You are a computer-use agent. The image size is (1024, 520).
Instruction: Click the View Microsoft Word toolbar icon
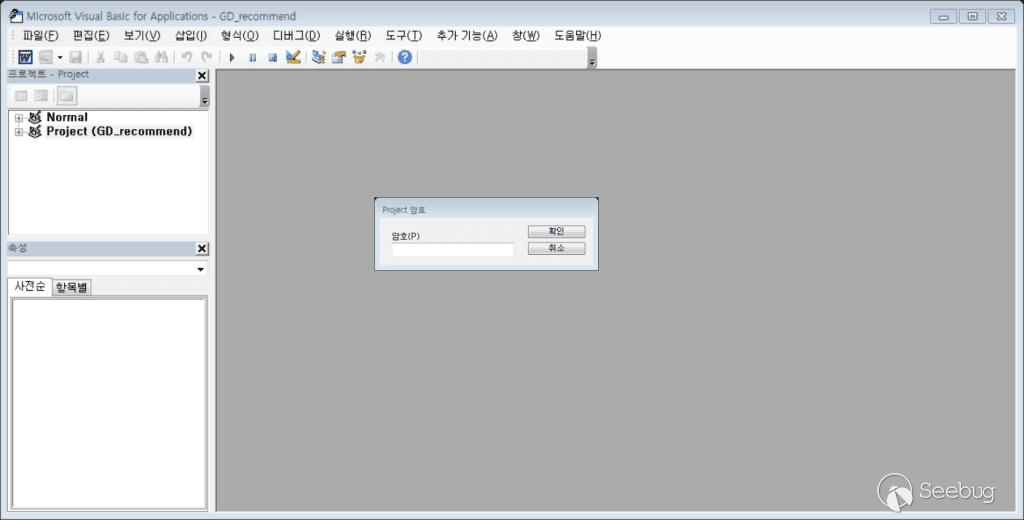coord(25,57)
